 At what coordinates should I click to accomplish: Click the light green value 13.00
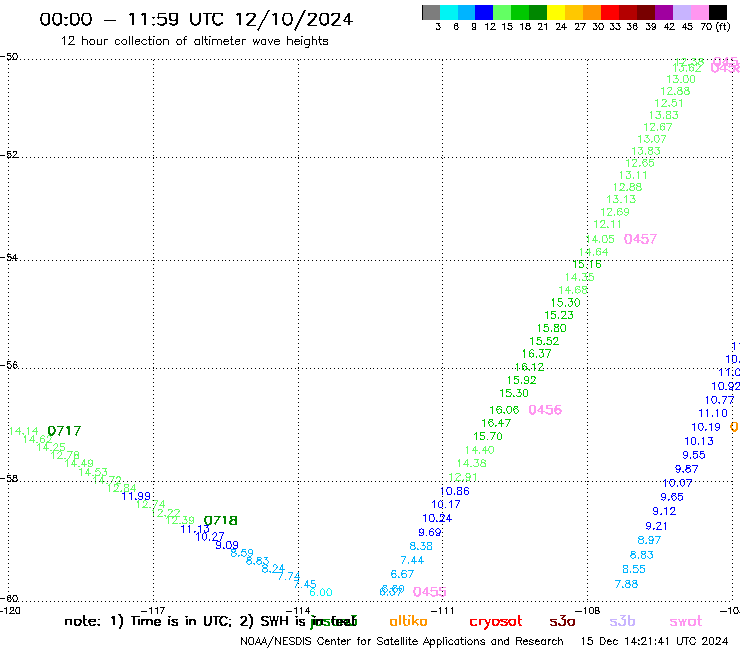[x=681, y=79]
